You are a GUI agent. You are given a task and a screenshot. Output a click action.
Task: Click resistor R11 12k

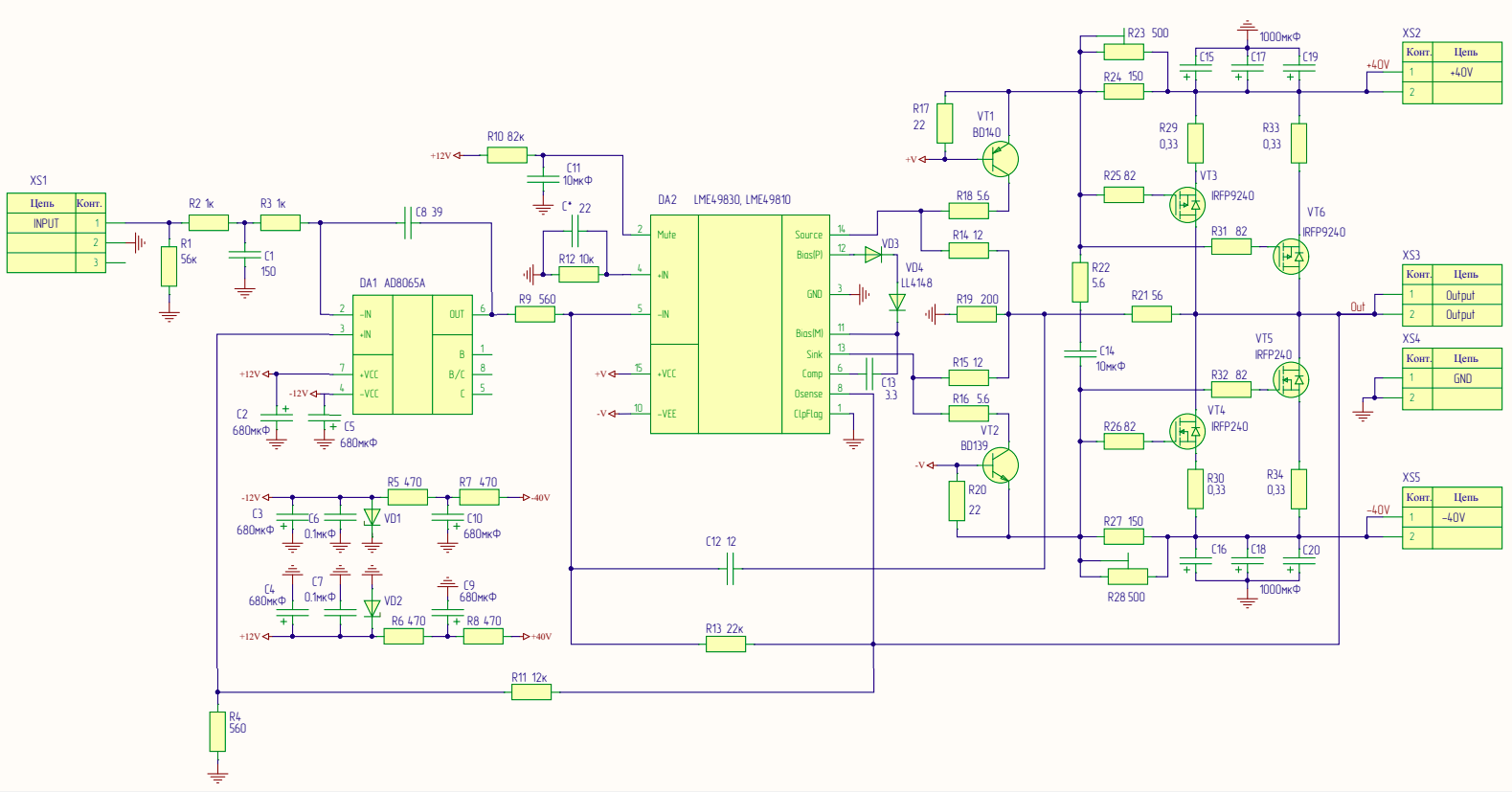(530, 691)
